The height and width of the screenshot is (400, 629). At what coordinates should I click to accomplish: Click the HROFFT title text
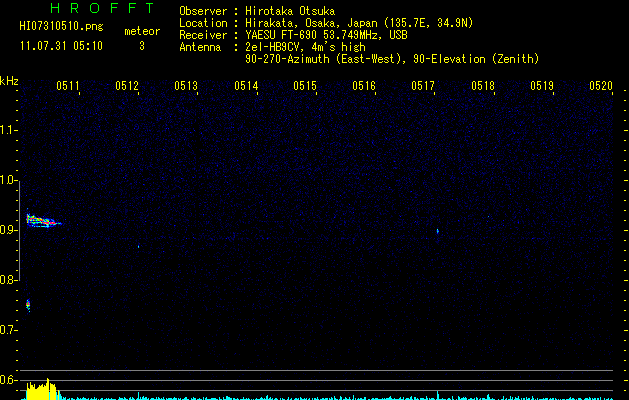(x=102, y=8)
